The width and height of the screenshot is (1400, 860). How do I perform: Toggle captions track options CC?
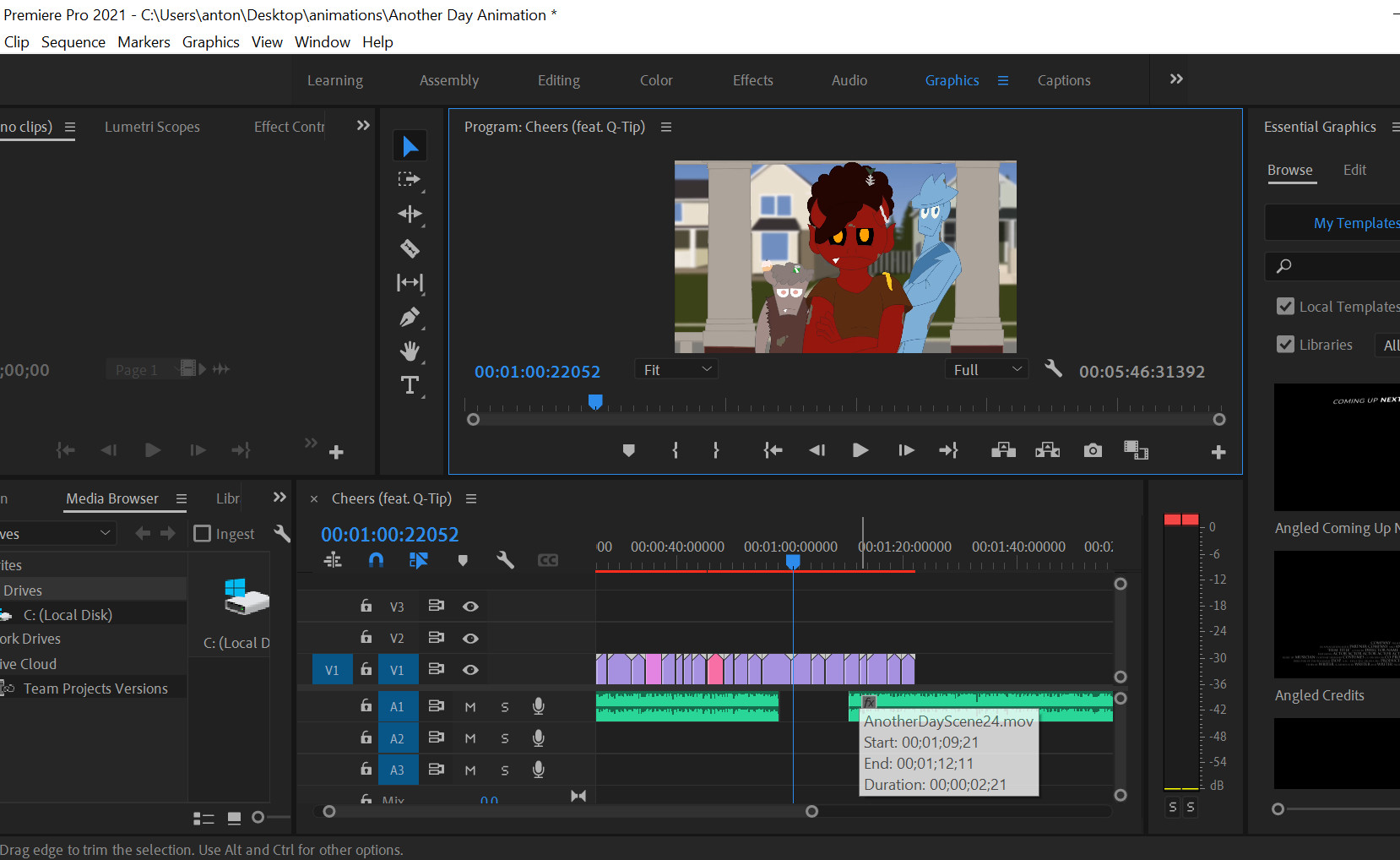click(x=548, y=560)
